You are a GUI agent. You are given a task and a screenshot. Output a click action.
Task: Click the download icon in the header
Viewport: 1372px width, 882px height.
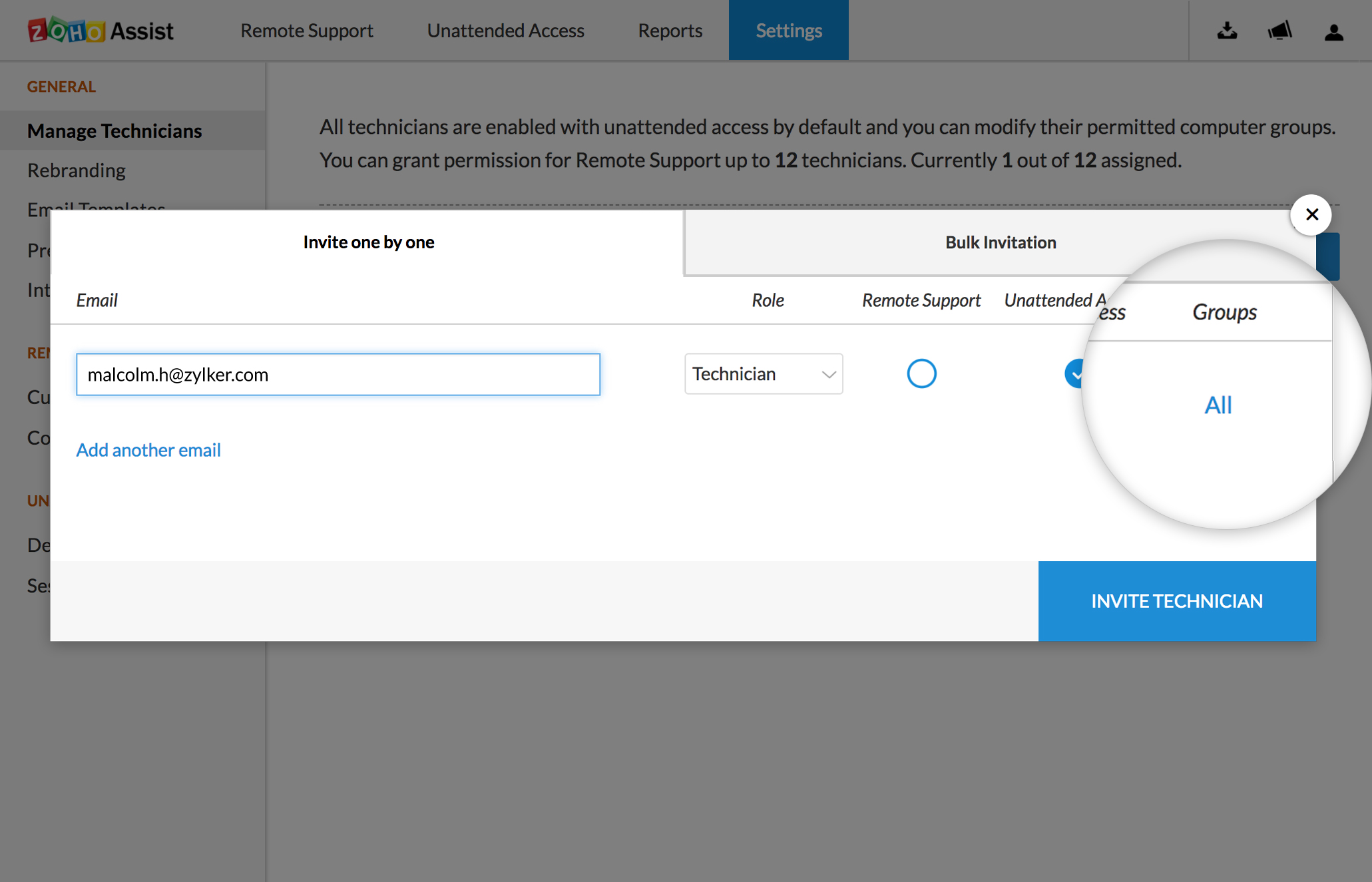(1227, 31)
